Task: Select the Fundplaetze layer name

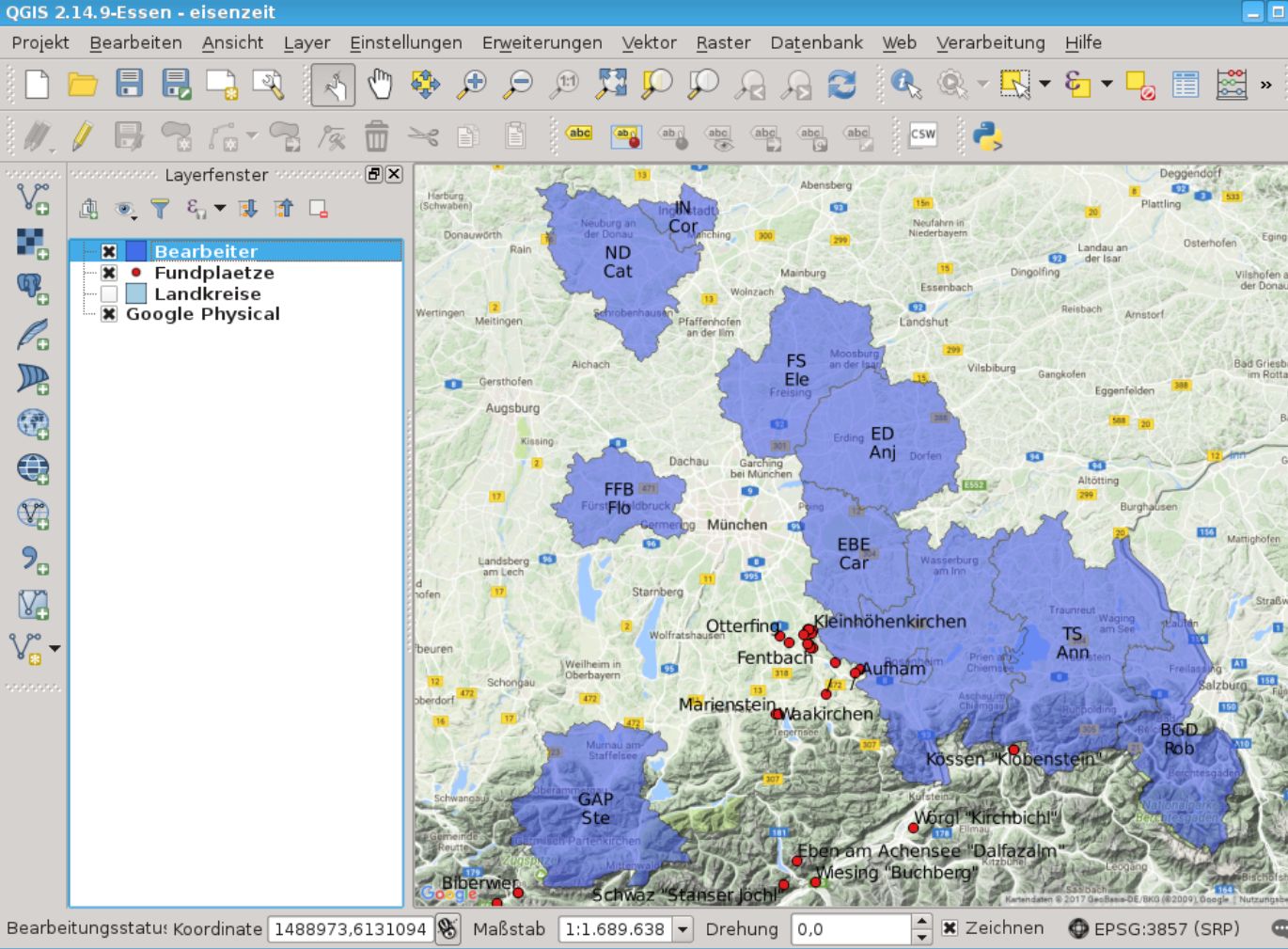Action: click(x=214, y=273)
